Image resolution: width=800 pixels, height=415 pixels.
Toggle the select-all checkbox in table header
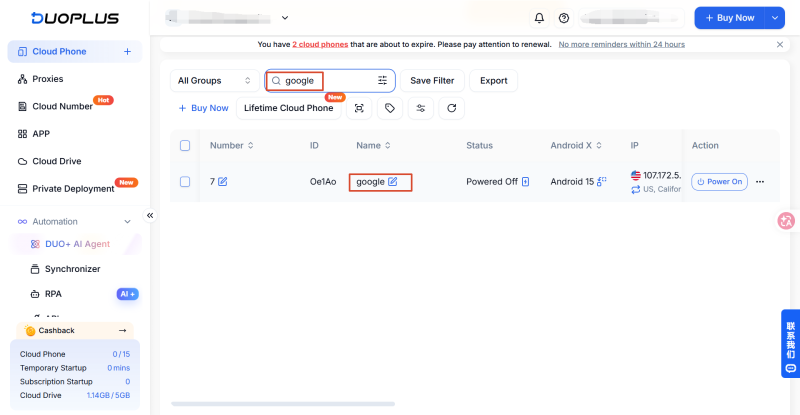pos(185,145)
